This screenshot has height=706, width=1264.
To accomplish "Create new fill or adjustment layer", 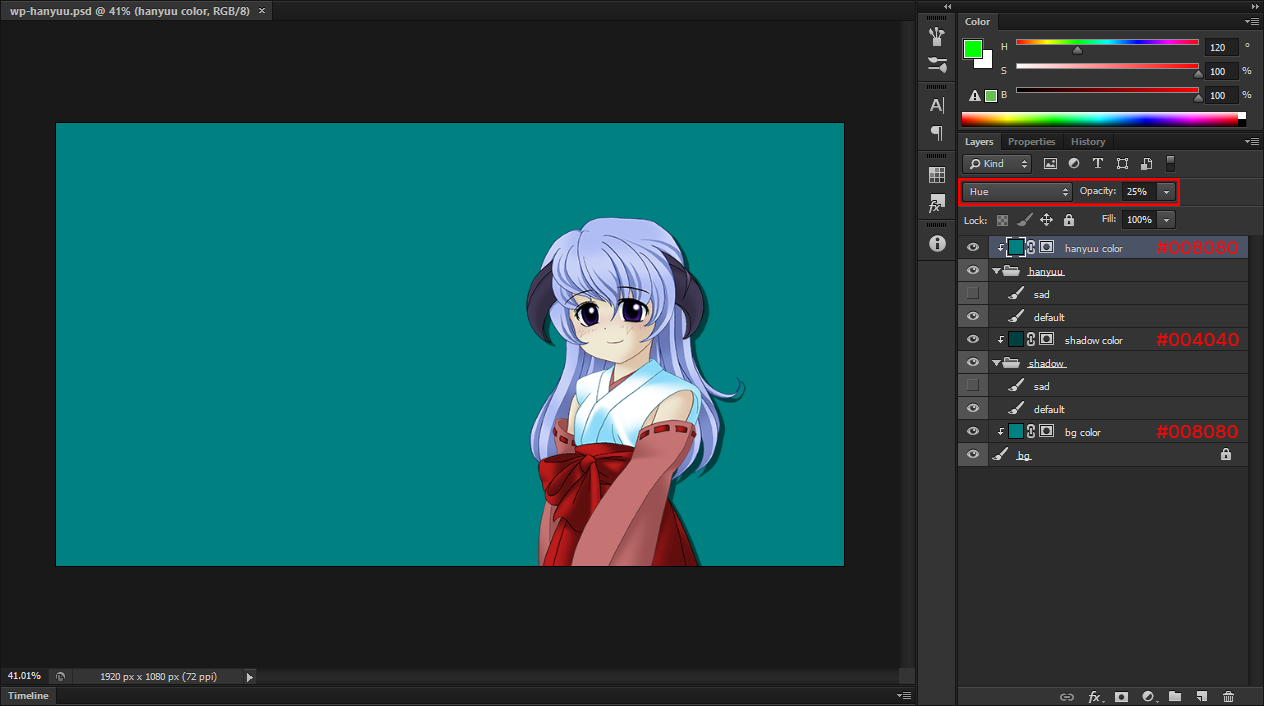I will 1148,696.
